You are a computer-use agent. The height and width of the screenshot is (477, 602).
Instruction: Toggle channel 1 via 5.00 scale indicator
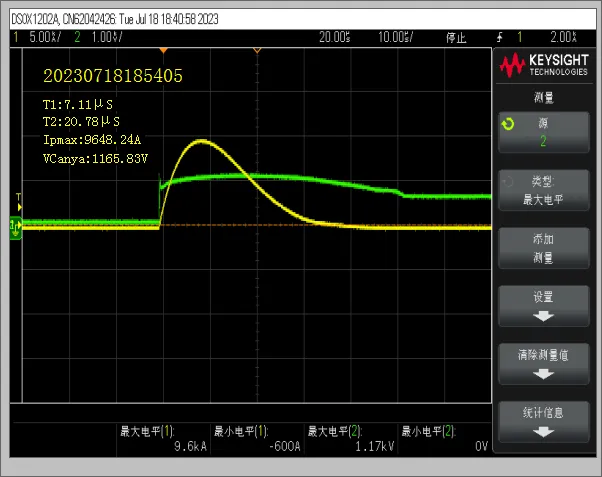point(38,36)
